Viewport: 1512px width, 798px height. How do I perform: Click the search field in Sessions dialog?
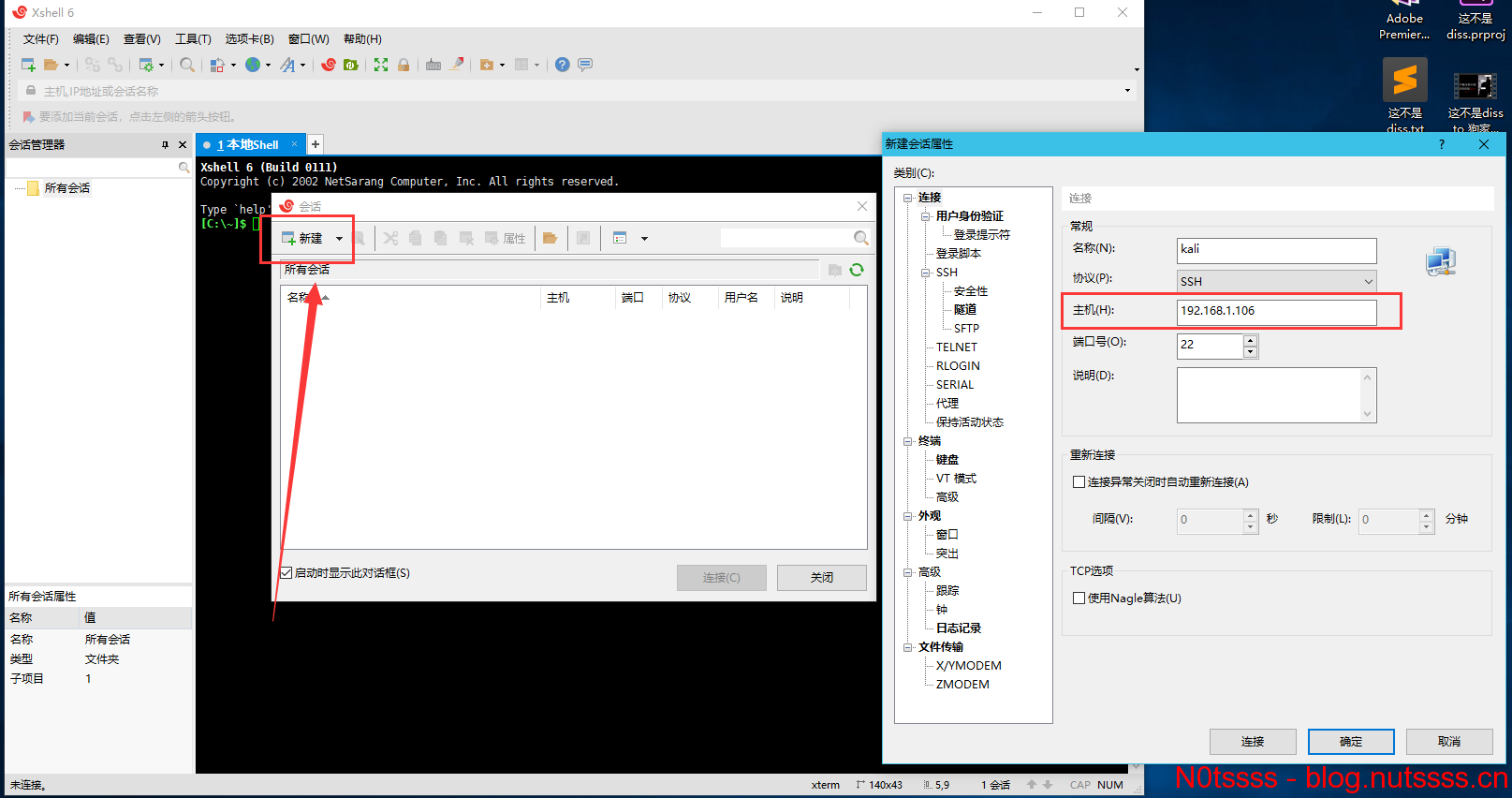786,238
